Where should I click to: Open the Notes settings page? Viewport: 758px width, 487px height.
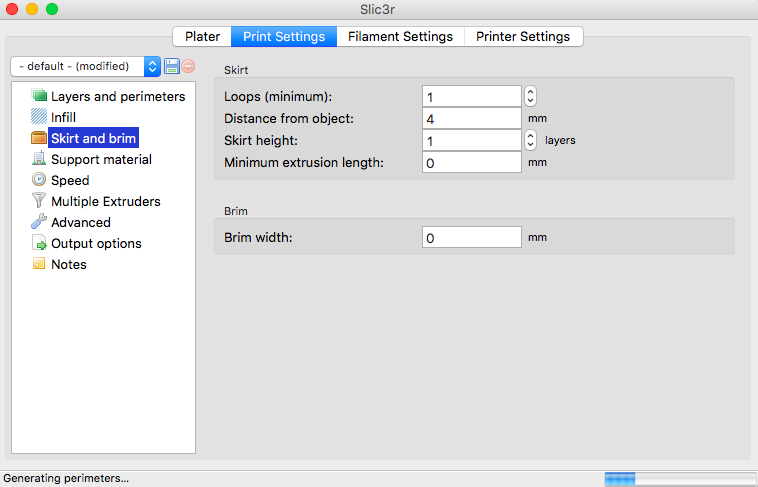[x=69, y=264]
